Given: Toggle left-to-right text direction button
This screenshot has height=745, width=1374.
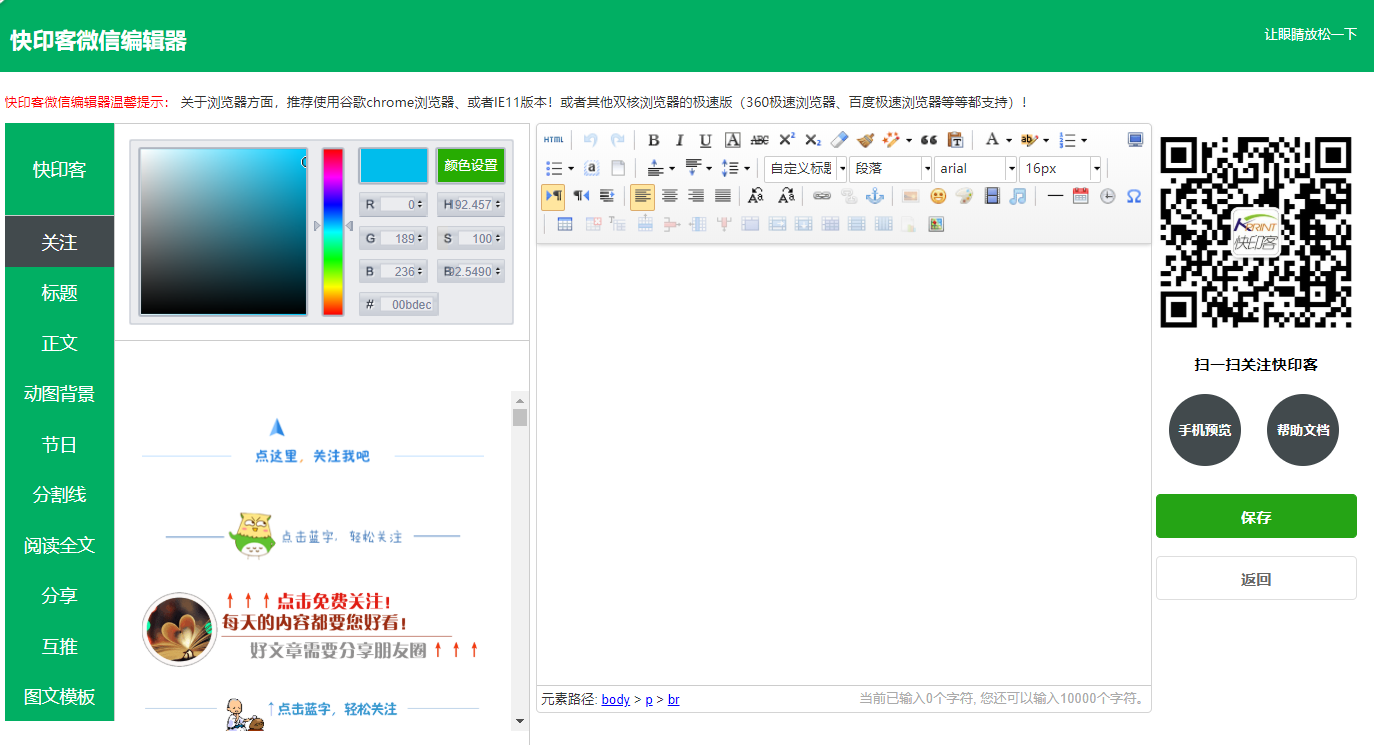Looking at the screenshot, I should 553,196.
